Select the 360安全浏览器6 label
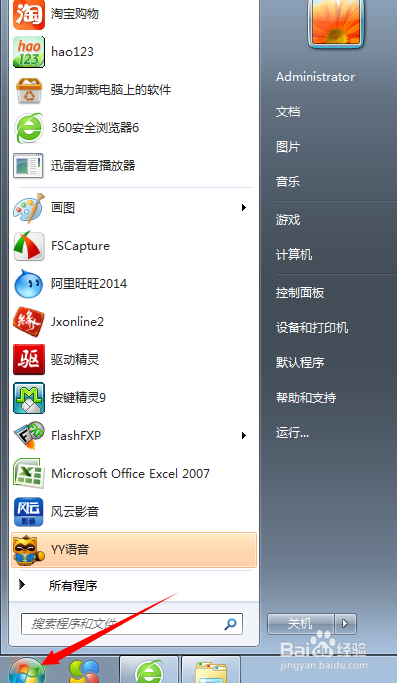Image resolution: width=397 pixels, height=683 pixels. coord(95,128)
